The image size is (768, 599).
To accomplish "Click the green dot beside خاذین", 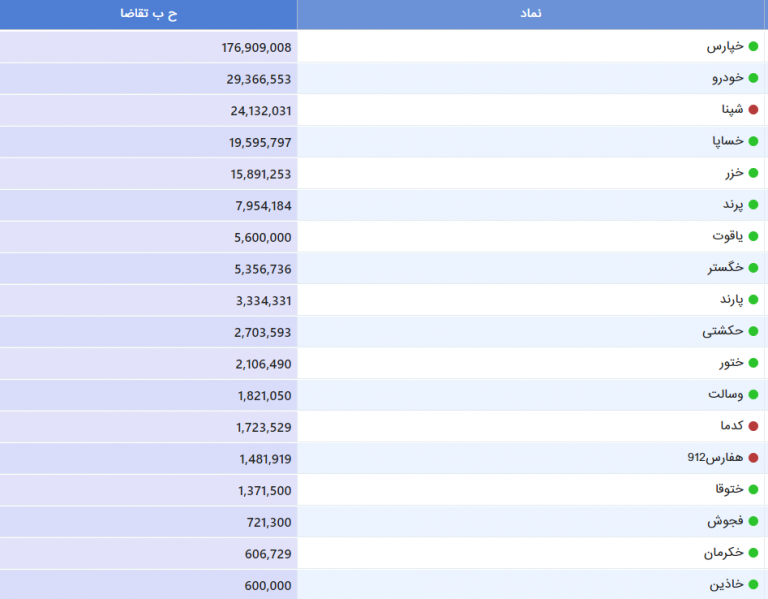I will click(753, 584).
